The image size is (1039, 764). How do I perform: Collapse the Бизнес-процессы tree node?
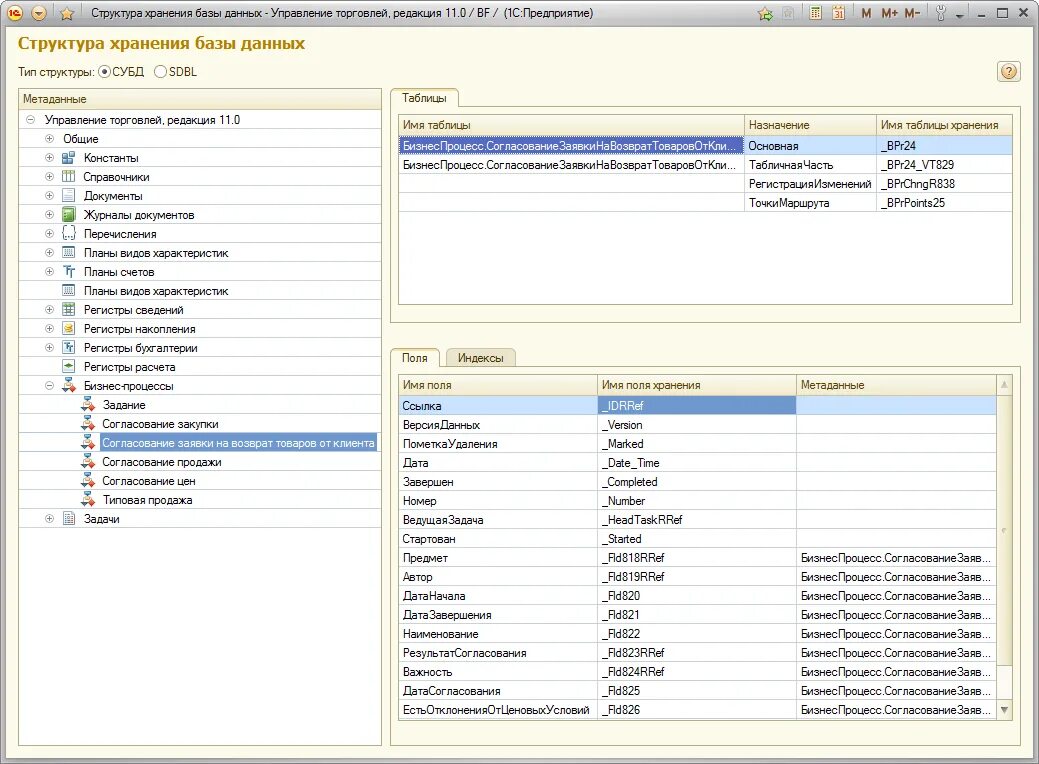[x=49, y=386]
